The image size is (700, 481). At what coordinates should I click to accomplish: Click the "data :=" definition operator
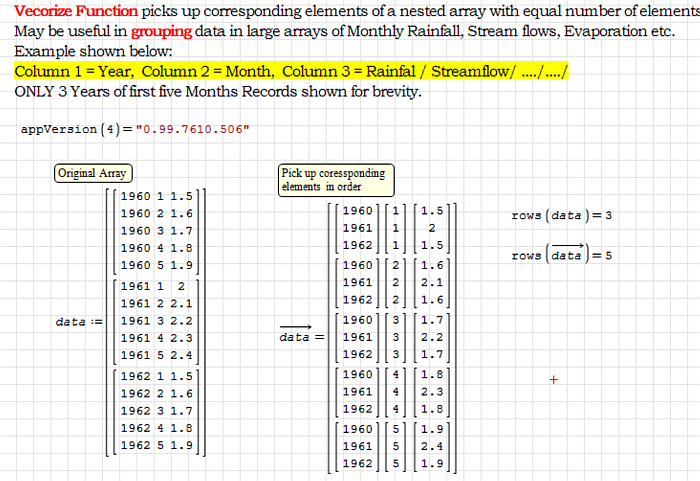pos(76,321)
